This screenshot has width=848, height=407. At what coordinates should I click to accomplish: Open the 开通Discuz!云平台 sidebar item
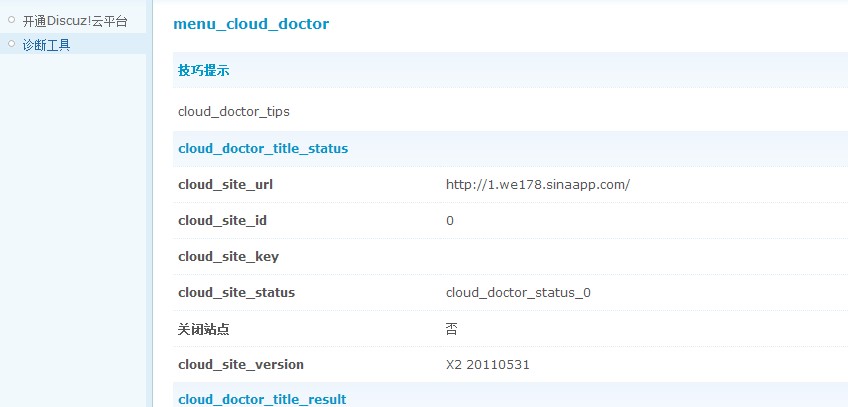(x=75, y=20)
